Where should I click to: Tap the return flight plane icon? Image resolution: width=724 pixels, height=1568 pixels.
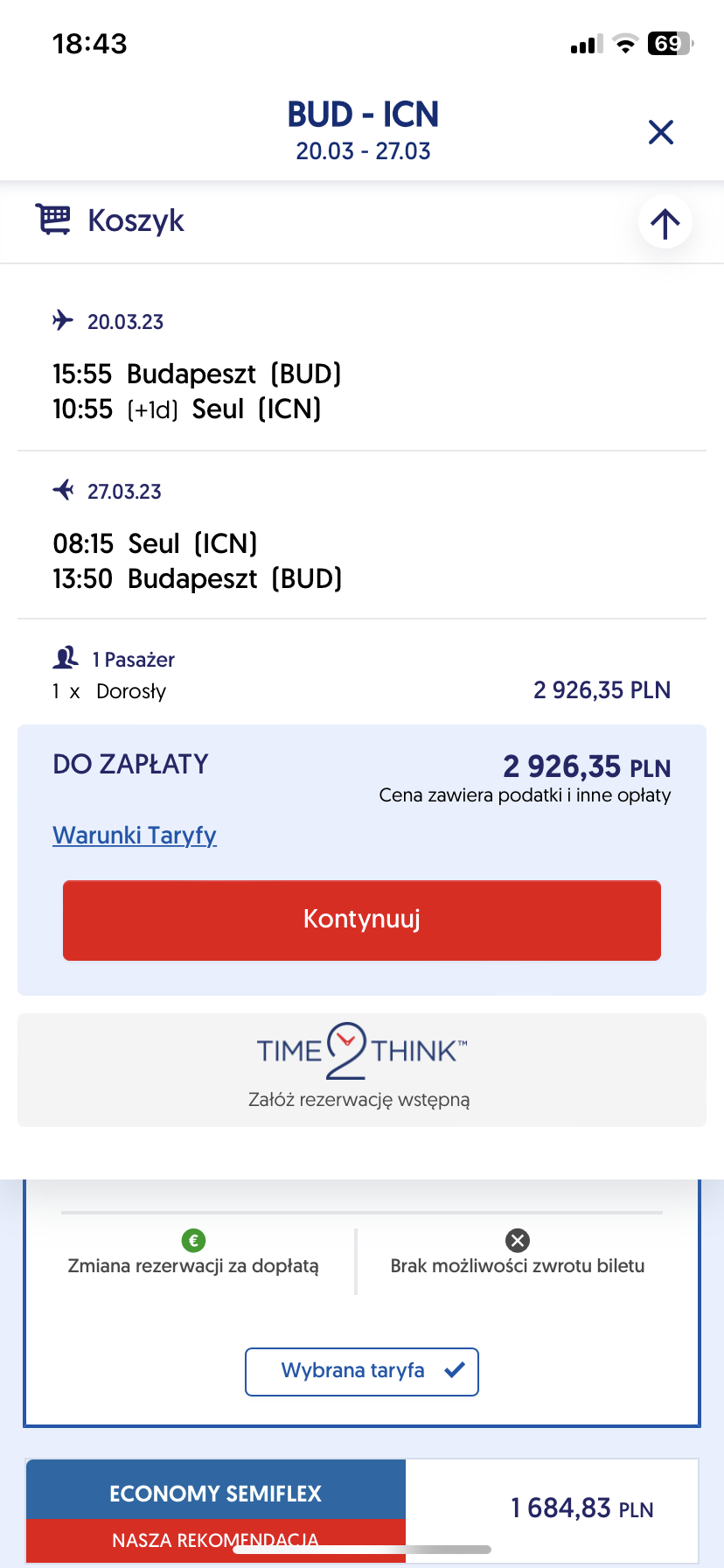[x=63, y=490]
